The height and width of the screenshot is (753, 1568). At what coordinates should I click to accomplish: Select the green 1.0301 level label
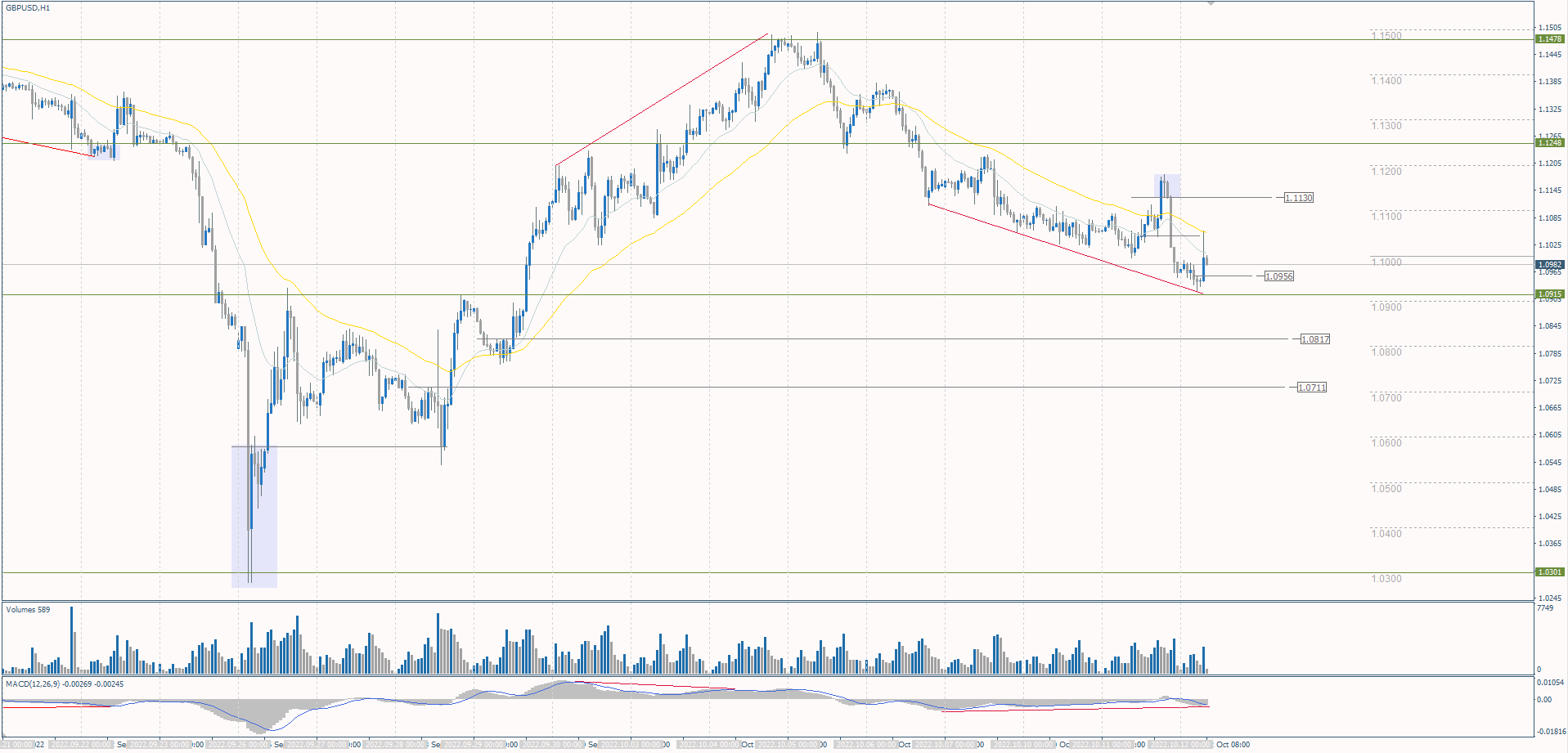pos(1550,572)
